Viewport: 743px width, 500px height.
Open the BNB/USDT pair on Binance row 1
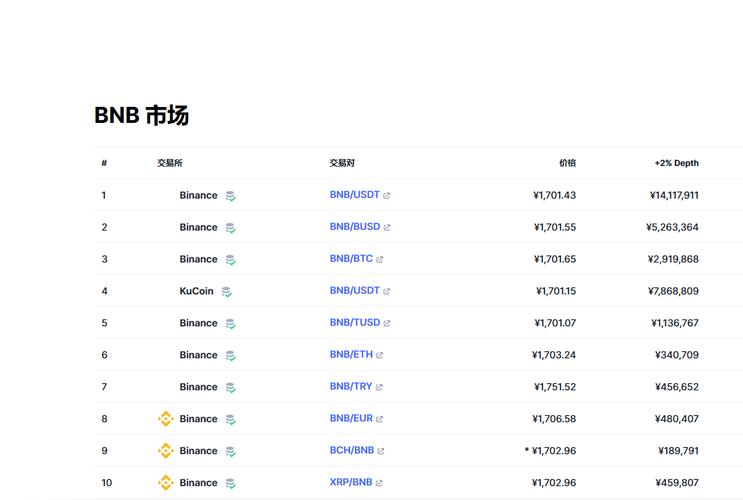point(354,195)
